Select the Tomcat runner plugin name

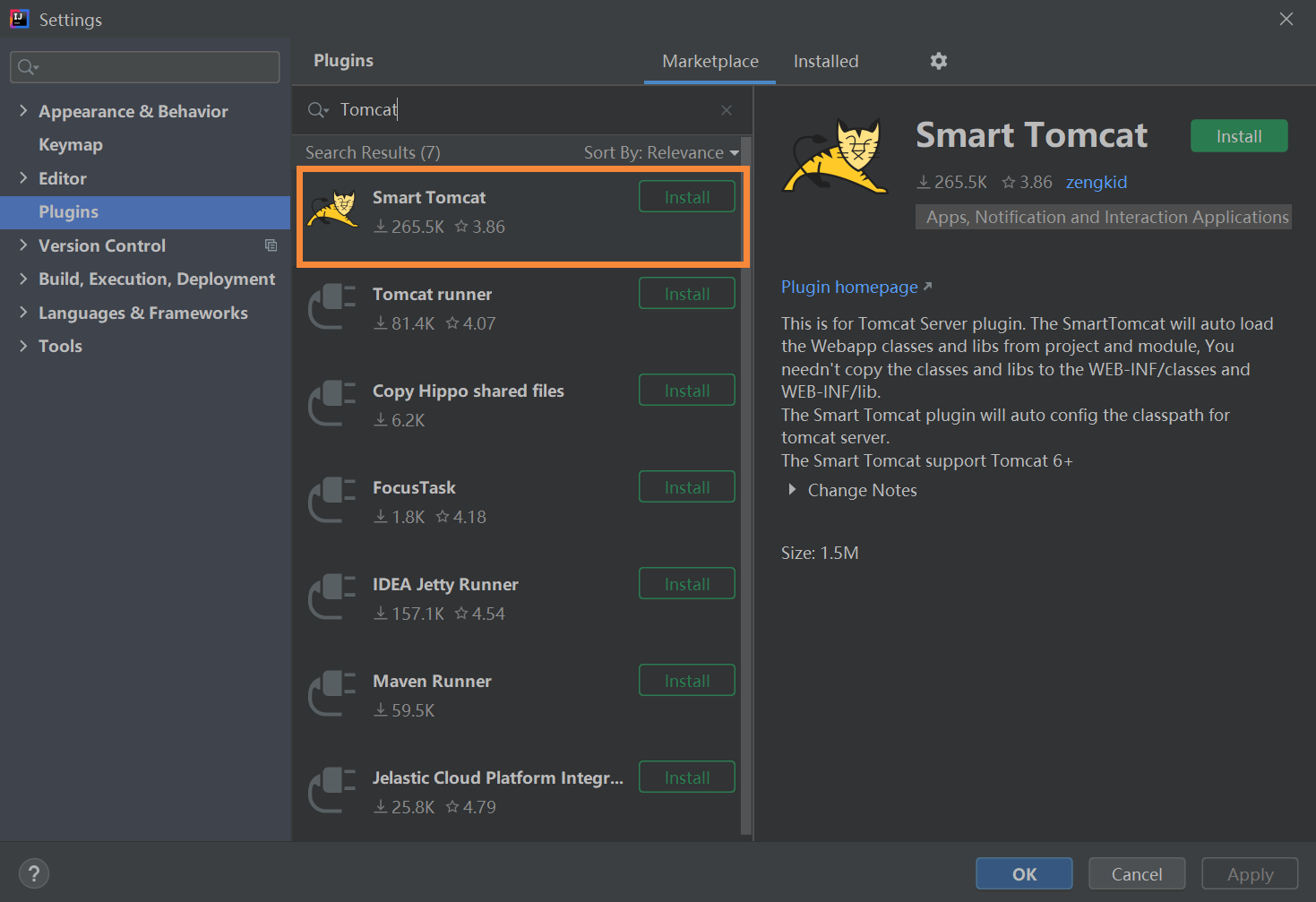click(432, 294)
